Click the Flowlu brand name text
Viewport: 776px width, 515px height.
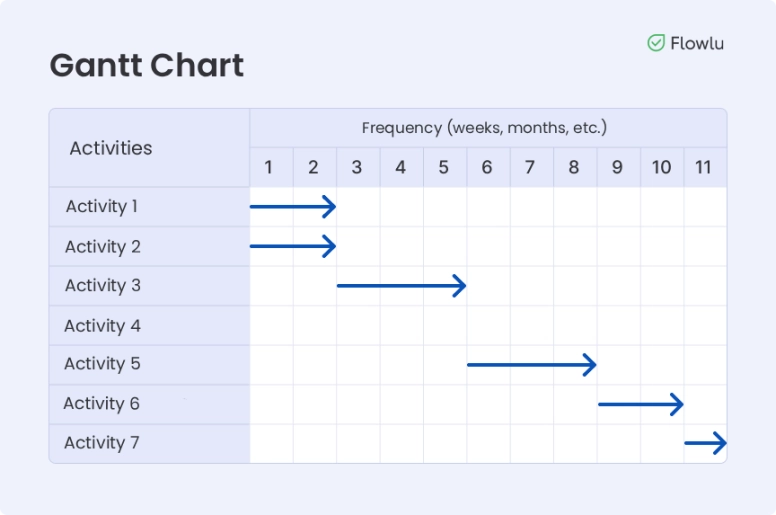click(697, 43)
